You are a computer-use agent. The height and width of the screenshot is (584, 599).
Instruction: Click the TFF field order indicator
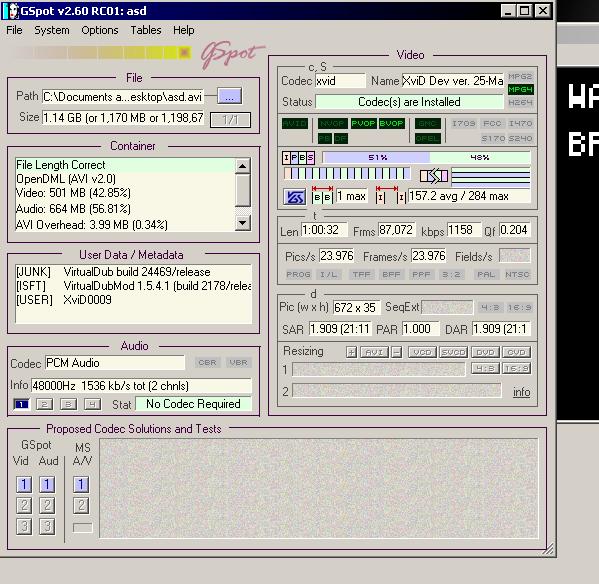(361, 274)
